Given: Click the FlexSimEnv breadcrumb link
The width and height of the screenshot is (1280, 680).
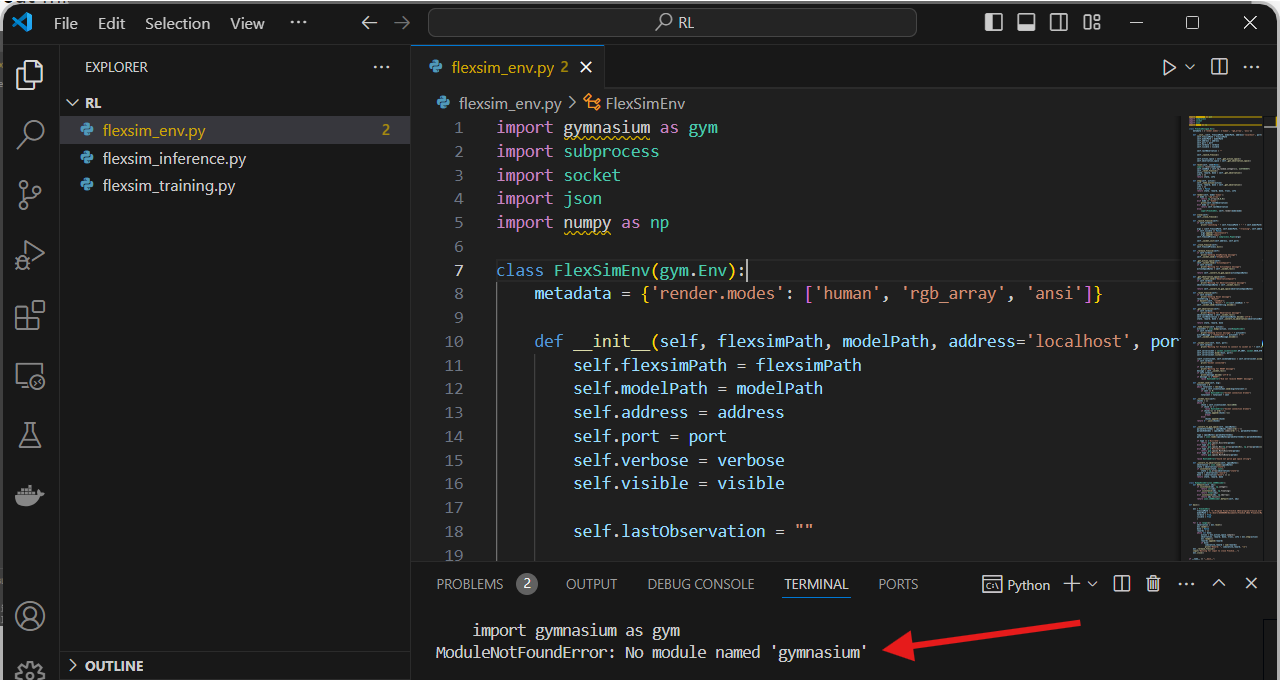Looking at the screenshot, I should (x=644, y=103).
